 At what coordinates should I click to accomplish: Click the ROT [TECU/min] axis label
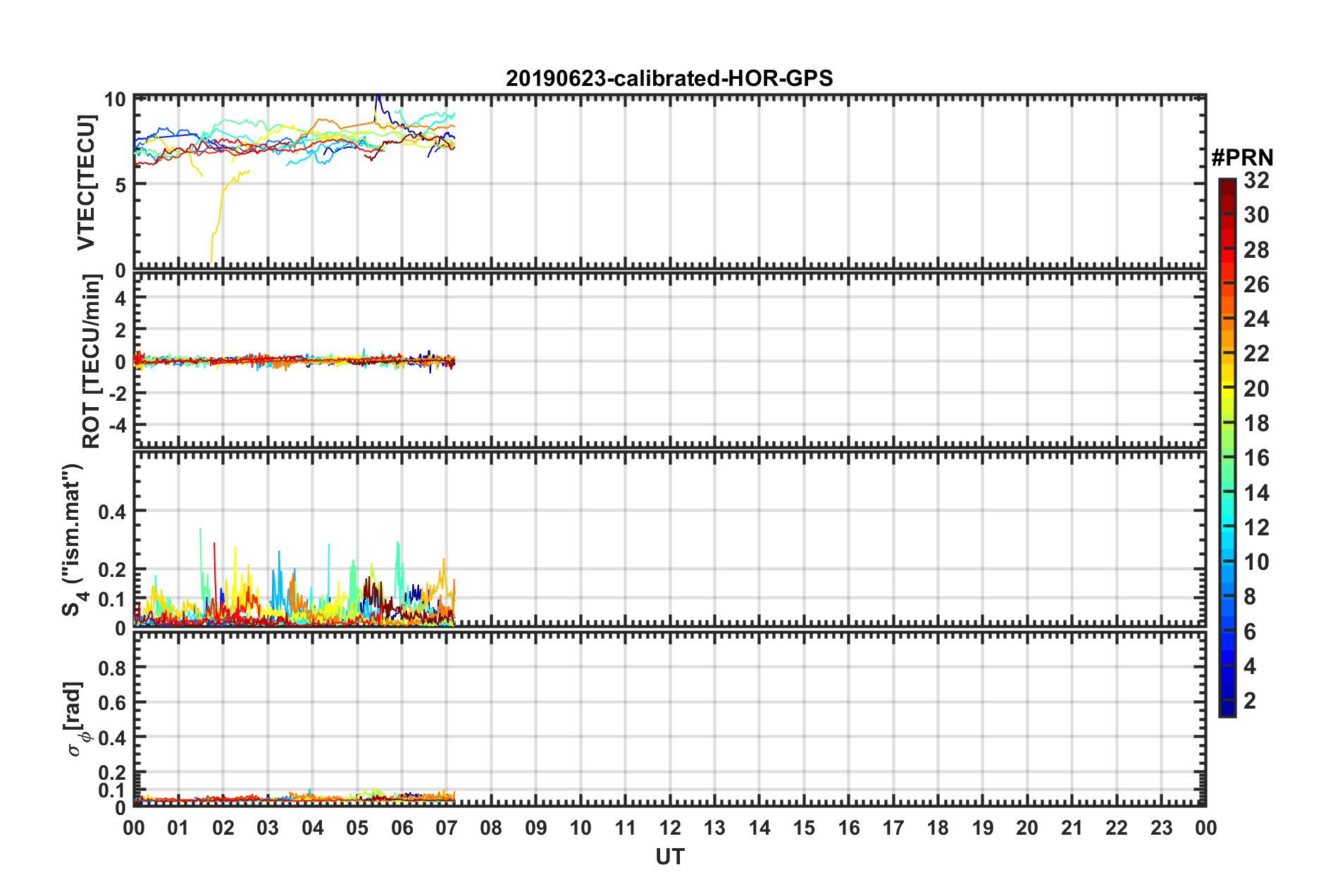click(x=92, y=361)
